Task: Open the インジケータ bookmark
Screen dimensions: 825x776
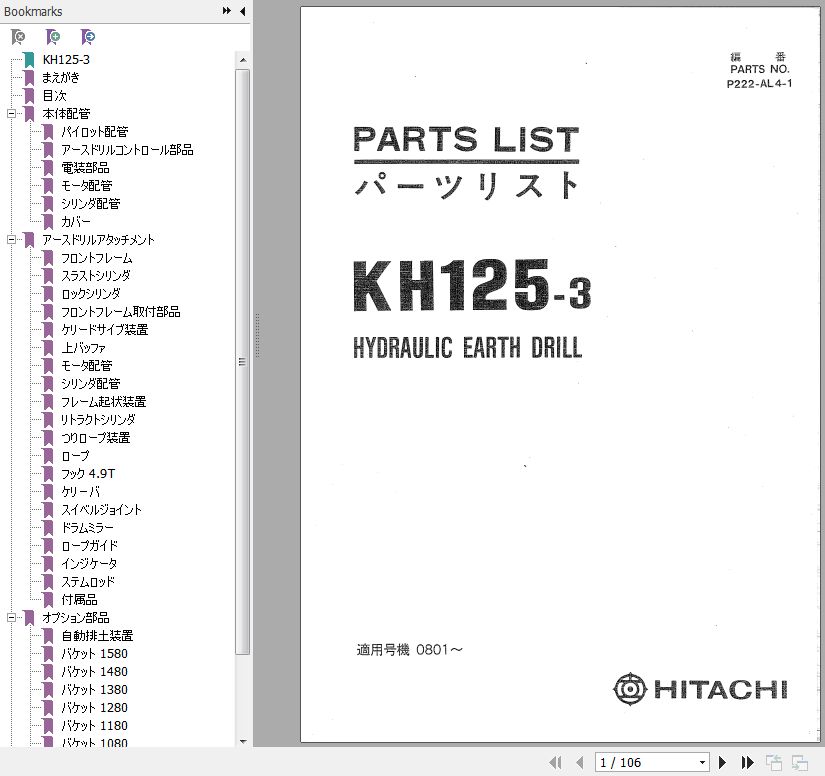Action: tap(89, 563)
